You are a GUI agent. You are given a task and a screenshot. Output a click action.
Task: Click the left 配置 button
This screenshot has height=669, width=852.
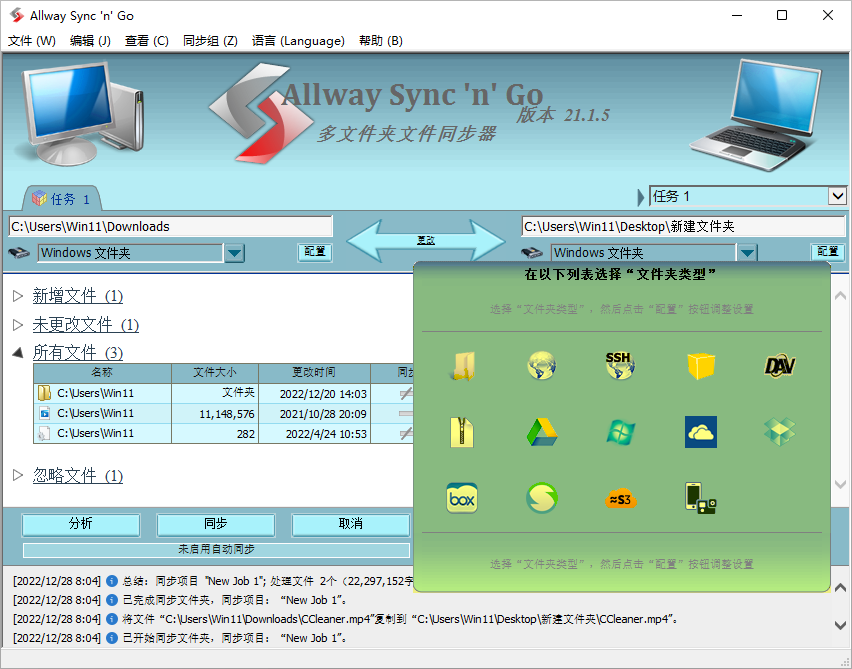315,252
